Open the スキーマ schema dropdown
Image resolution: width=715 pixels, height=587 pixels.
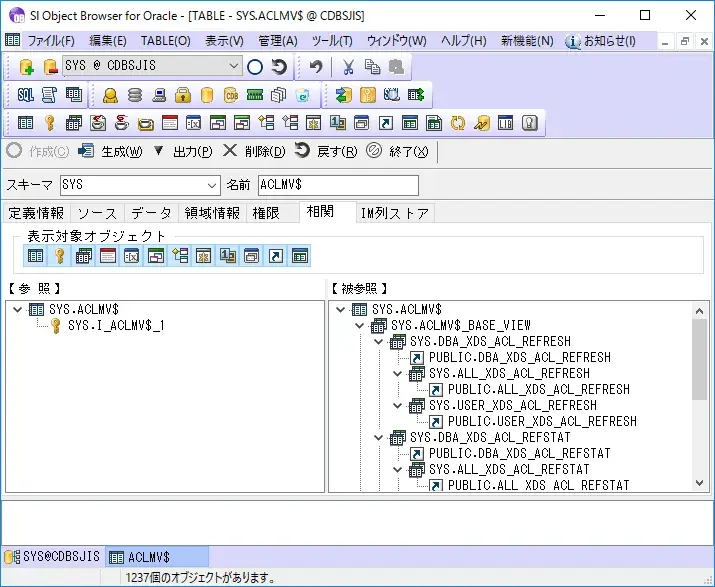coord(211,185)
